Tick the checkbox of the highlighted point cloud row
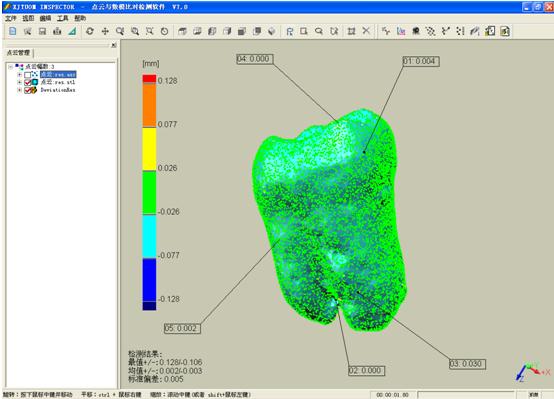Image resolution: width=554 pixels, height=399 pixels. coord(28,75)
